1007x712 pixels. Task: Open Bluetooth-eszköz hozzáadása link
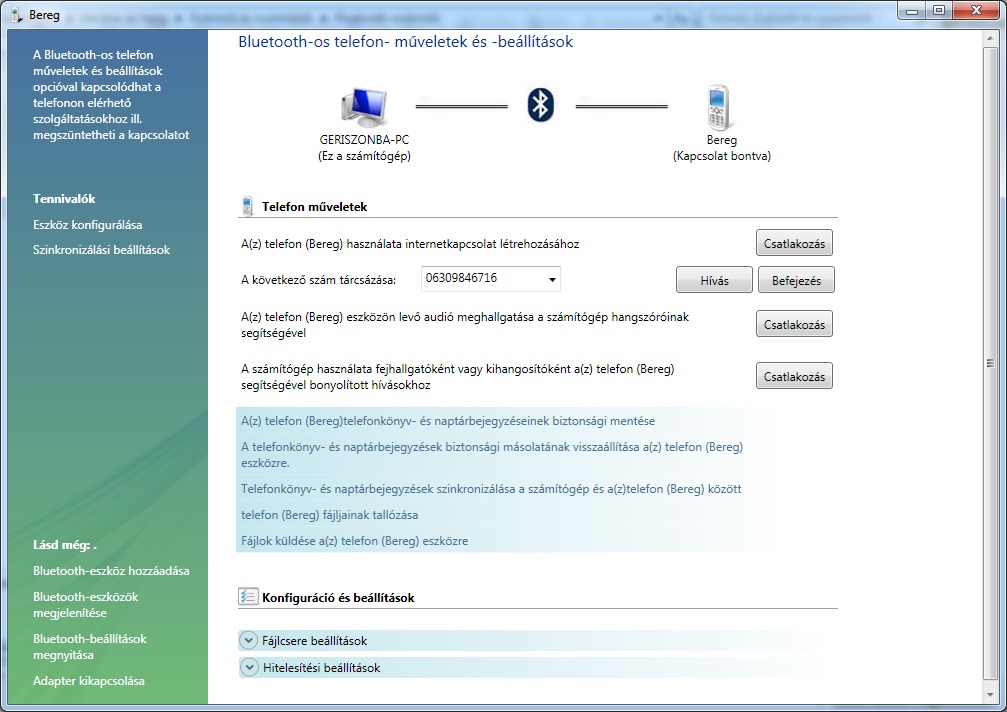111,571
